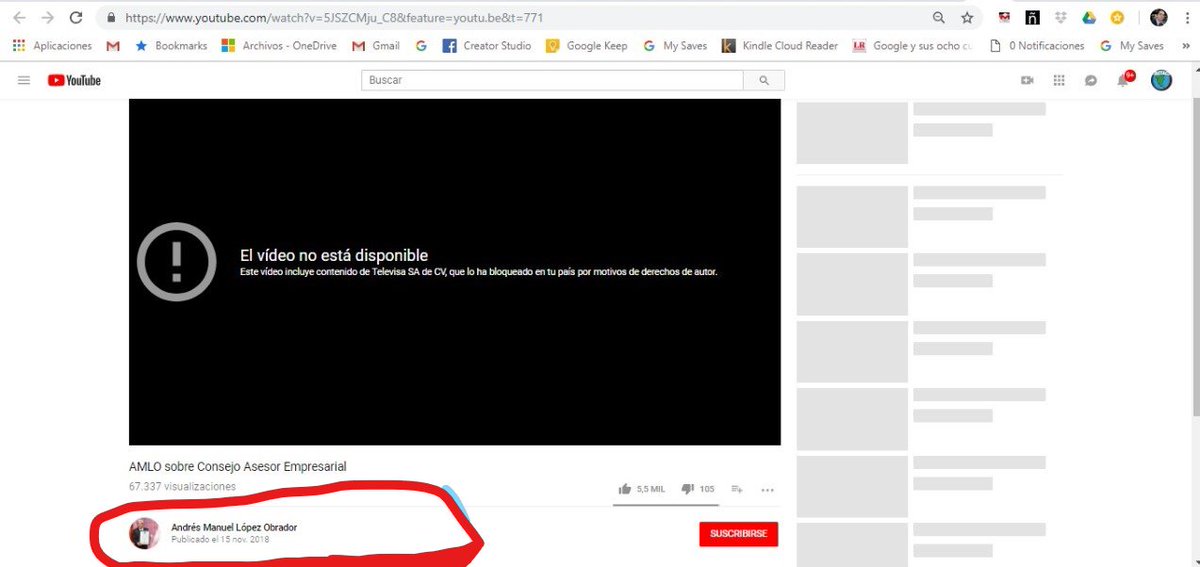The width and height of the screenshot is (1200, 567).
Task: Open the YouTube account avatar menu
Action: (x=1161, y=80)
